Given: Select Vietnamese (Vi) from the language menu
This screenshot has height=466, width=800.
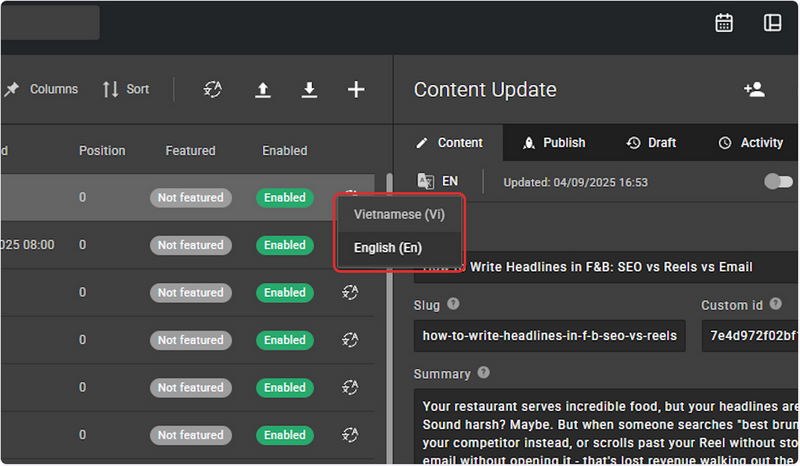Looking at the screenshot, I should click(399, 214).
